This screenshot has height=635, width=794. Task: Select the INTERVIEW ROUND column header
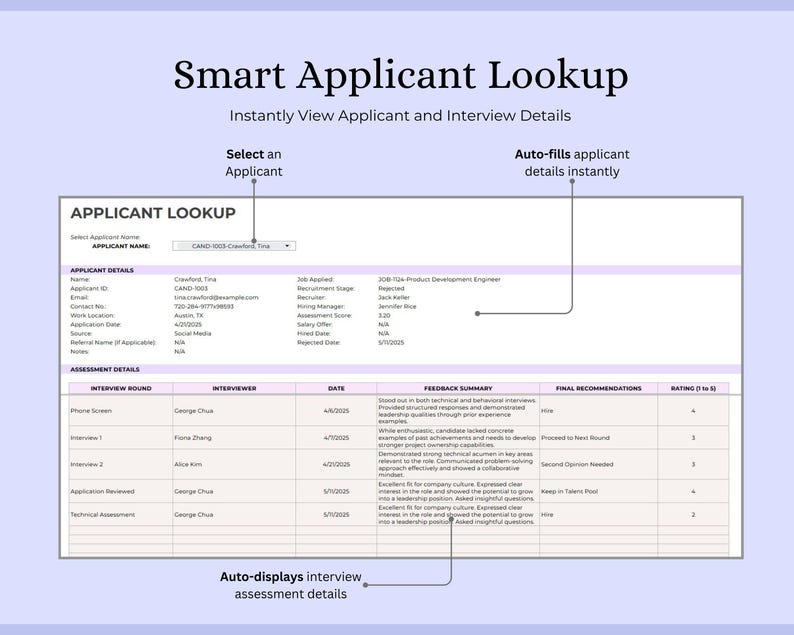point(121,388)
